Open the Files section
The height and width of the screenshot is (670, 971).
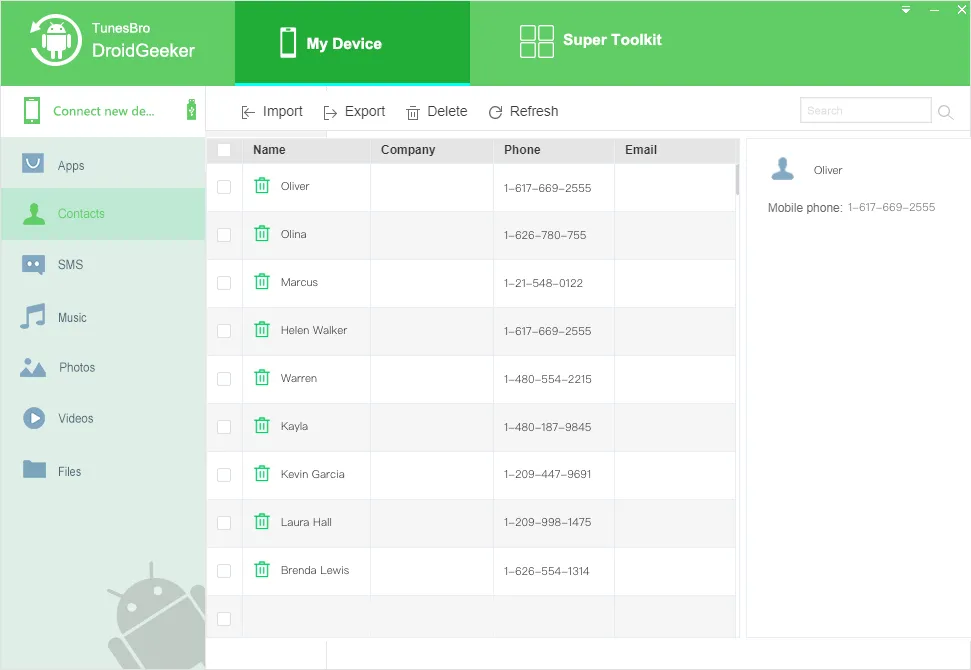click(x=67, y=470)
